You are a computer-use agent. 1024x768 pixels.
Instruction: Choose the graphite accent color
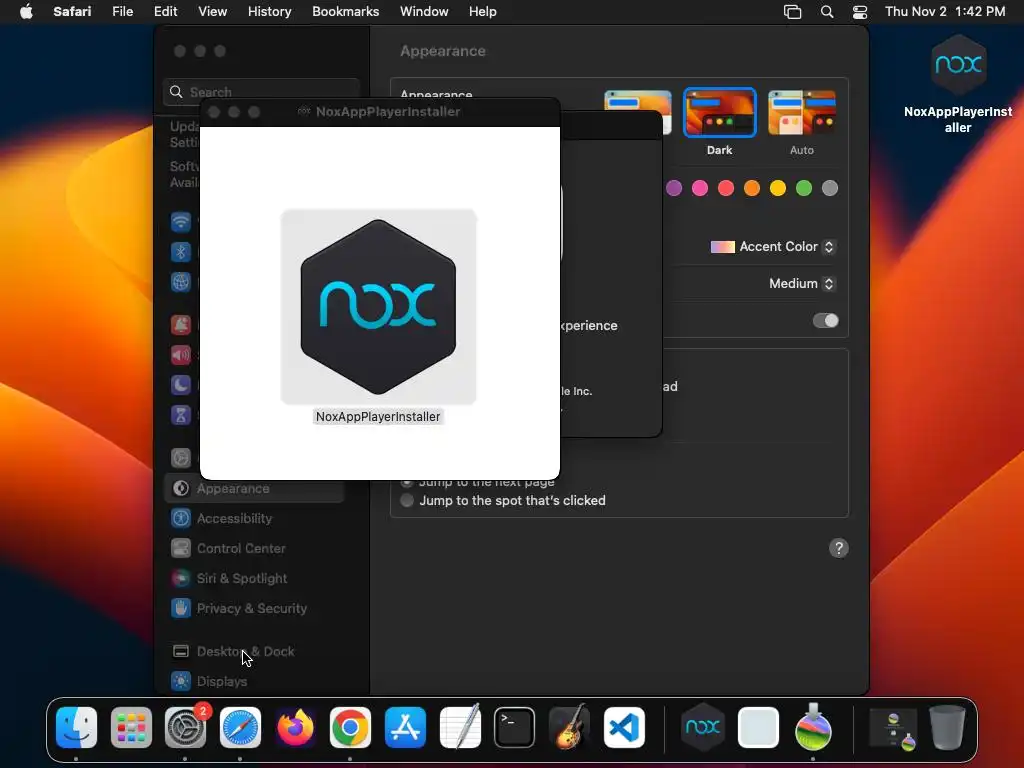tap(830, 189)
